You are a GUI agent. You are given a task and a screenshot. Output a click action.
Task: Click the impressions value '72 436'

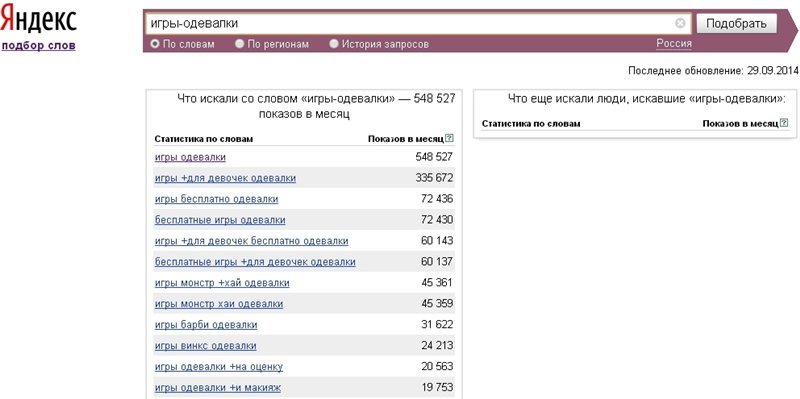(x=437, y=199)
